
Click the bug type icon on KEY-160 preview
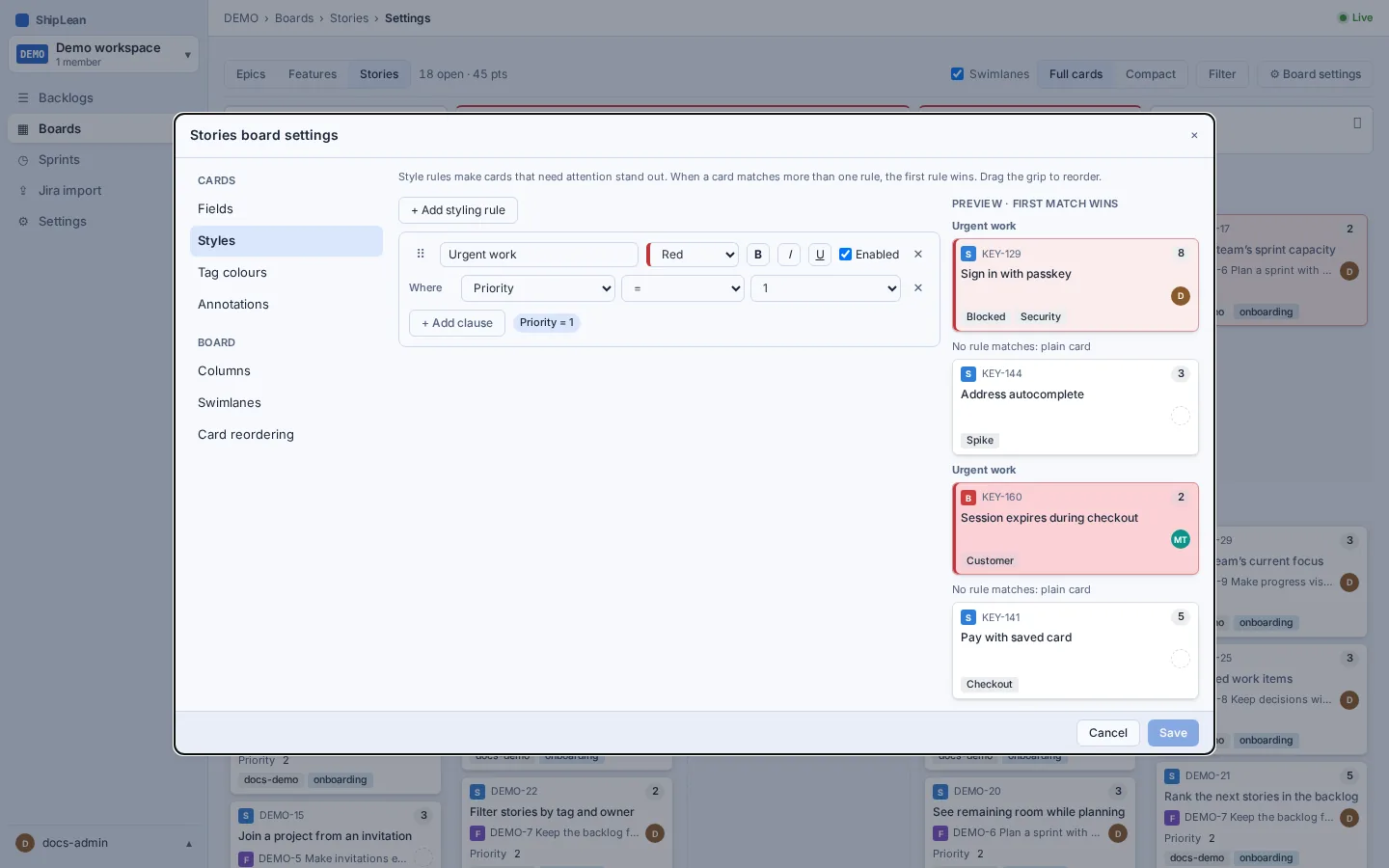[968, 498]
